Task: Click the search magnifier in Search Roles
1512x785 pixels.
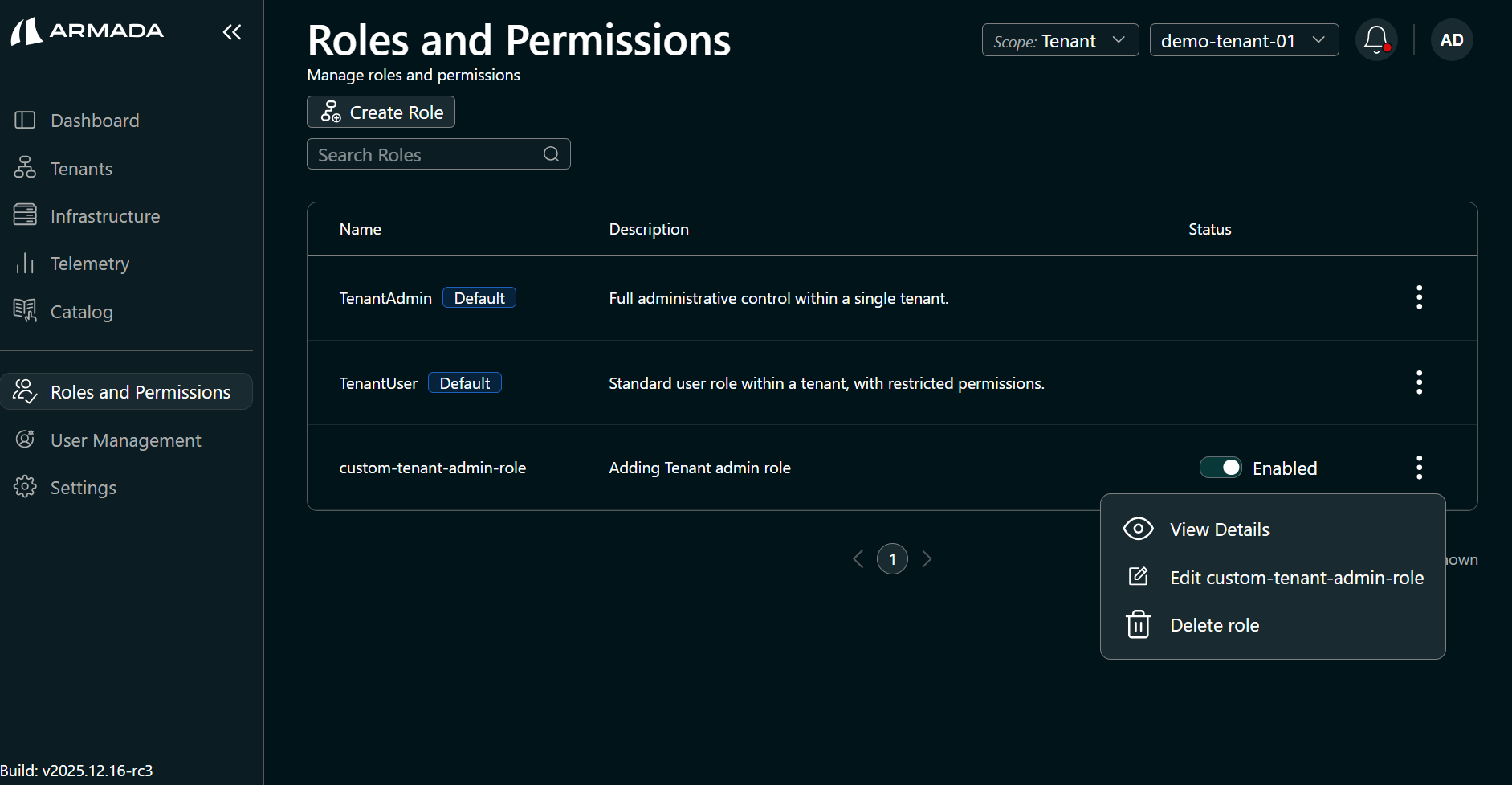Action: [551, 153]
